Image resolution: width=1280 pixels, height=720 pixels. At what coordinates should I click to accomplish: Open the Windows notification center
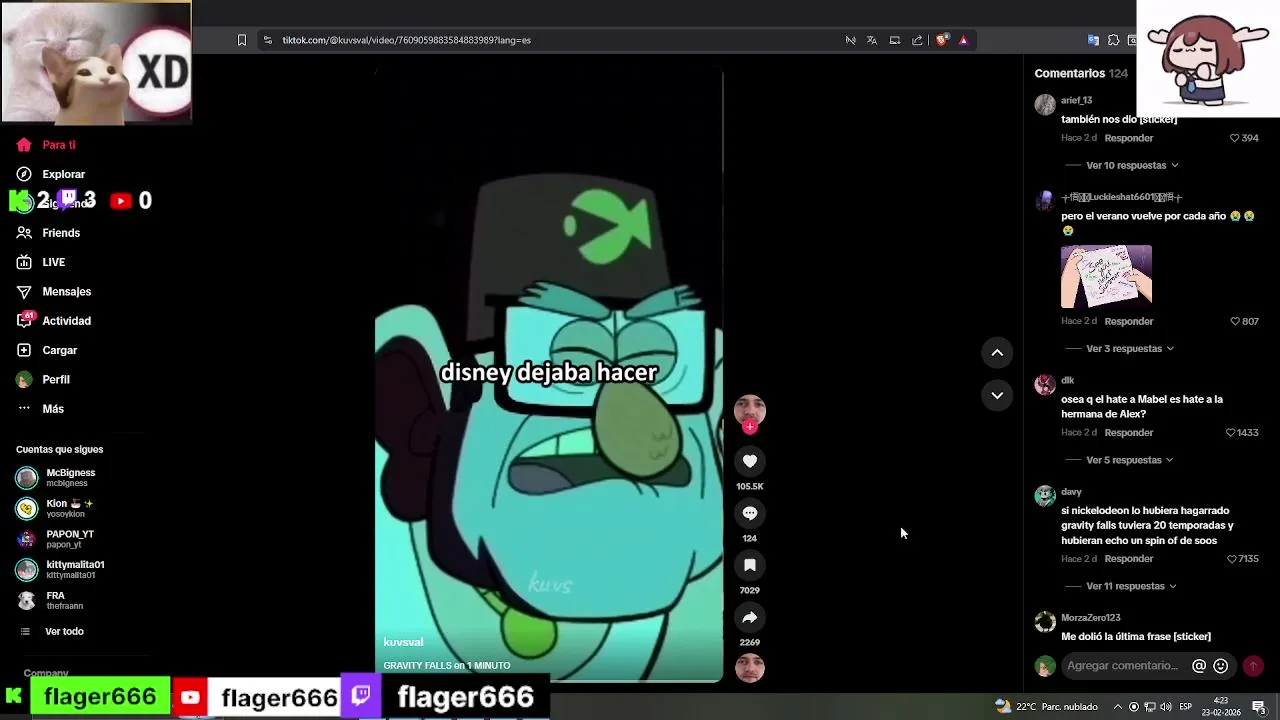(x=1259, y=707)
